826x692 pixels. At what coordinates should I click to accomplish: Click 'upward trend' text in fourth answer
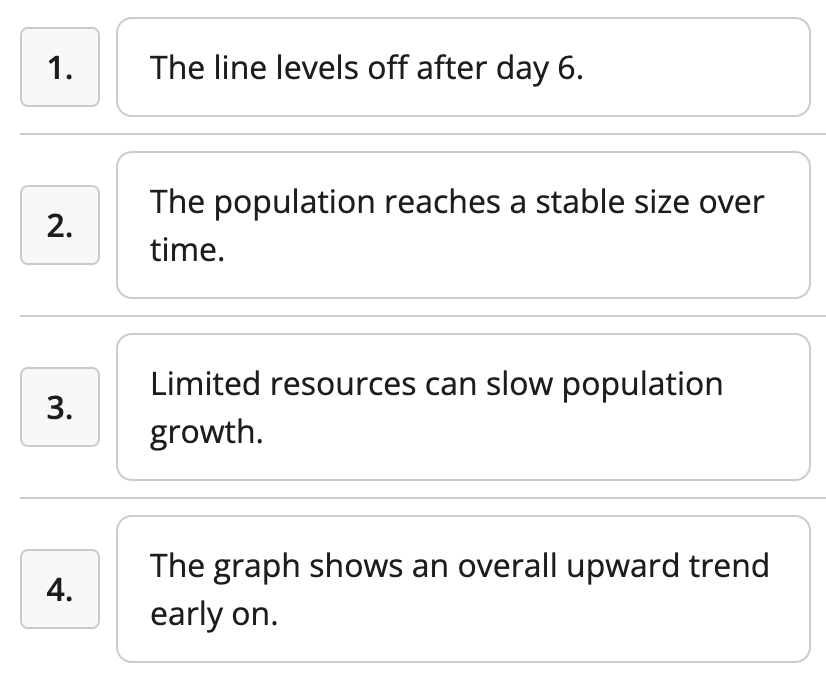click(668, 568)
